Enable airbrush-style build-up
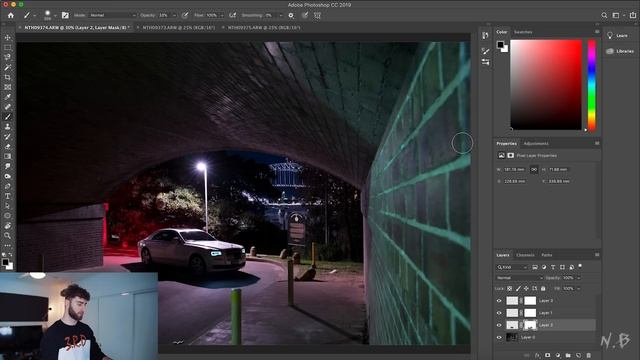The height and width of the screenshot is (360, 640). (x=232, y=15)
